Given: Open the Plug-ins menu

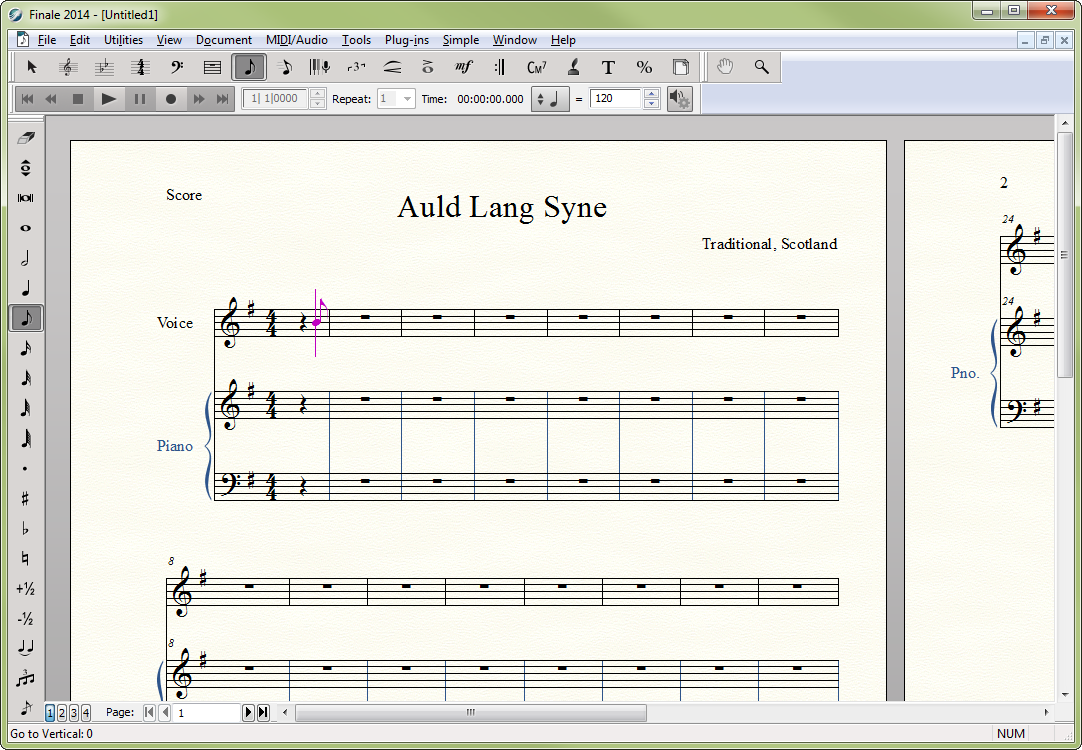Looking at the screenshot, I should 407,40.
